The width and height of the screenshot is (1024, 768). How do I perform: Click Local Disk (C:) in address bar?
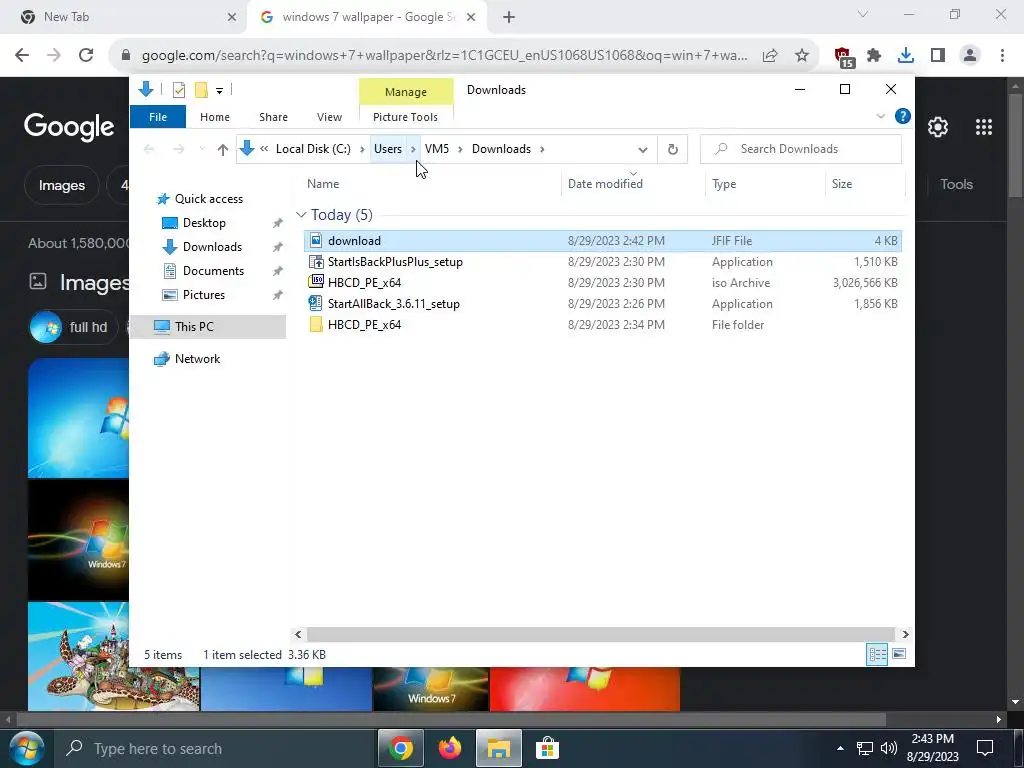[313, 149]
